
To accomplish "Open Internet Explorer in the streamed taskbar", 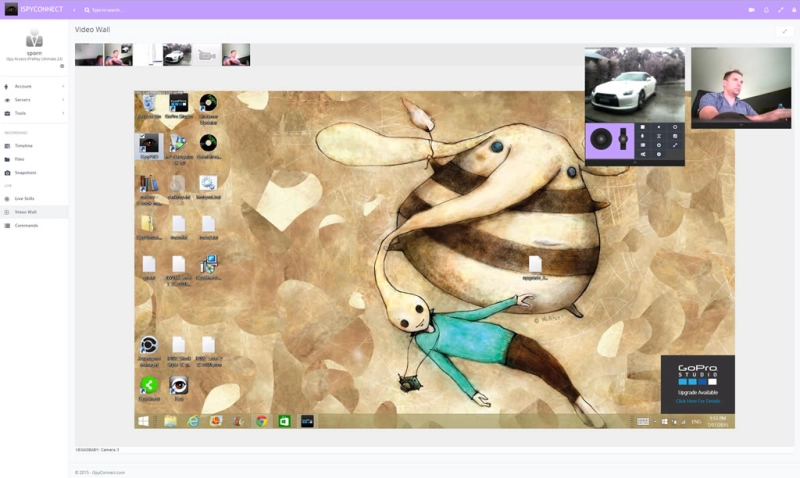I will tap(193, 421).
